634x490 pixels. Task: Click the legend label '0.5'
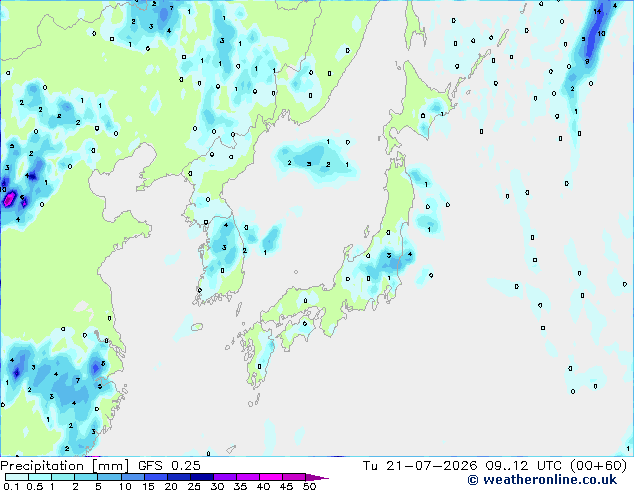click(x=35, y=486)
